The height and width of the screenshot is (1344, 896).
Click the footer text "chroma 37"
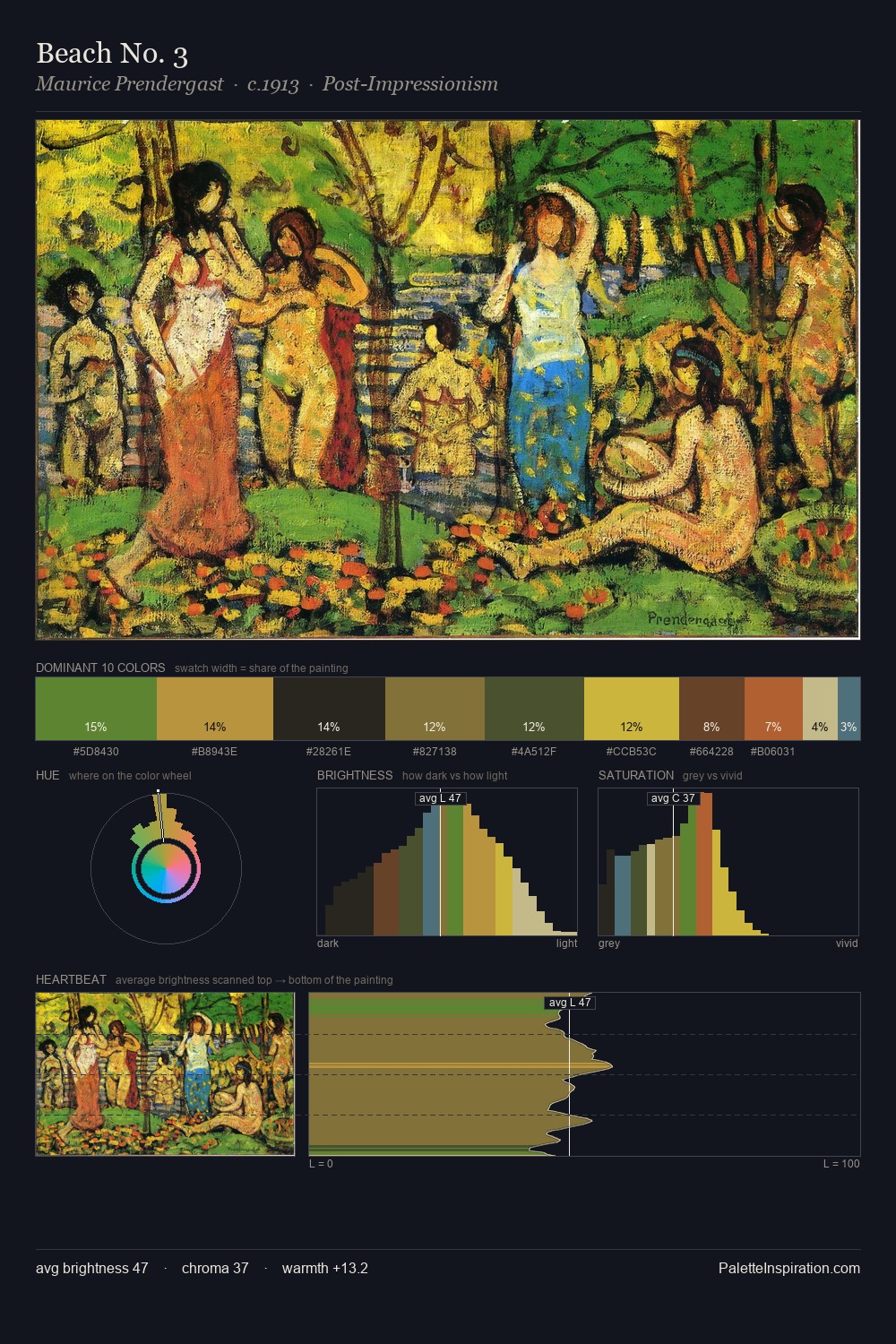click(x=215, y=1268)
